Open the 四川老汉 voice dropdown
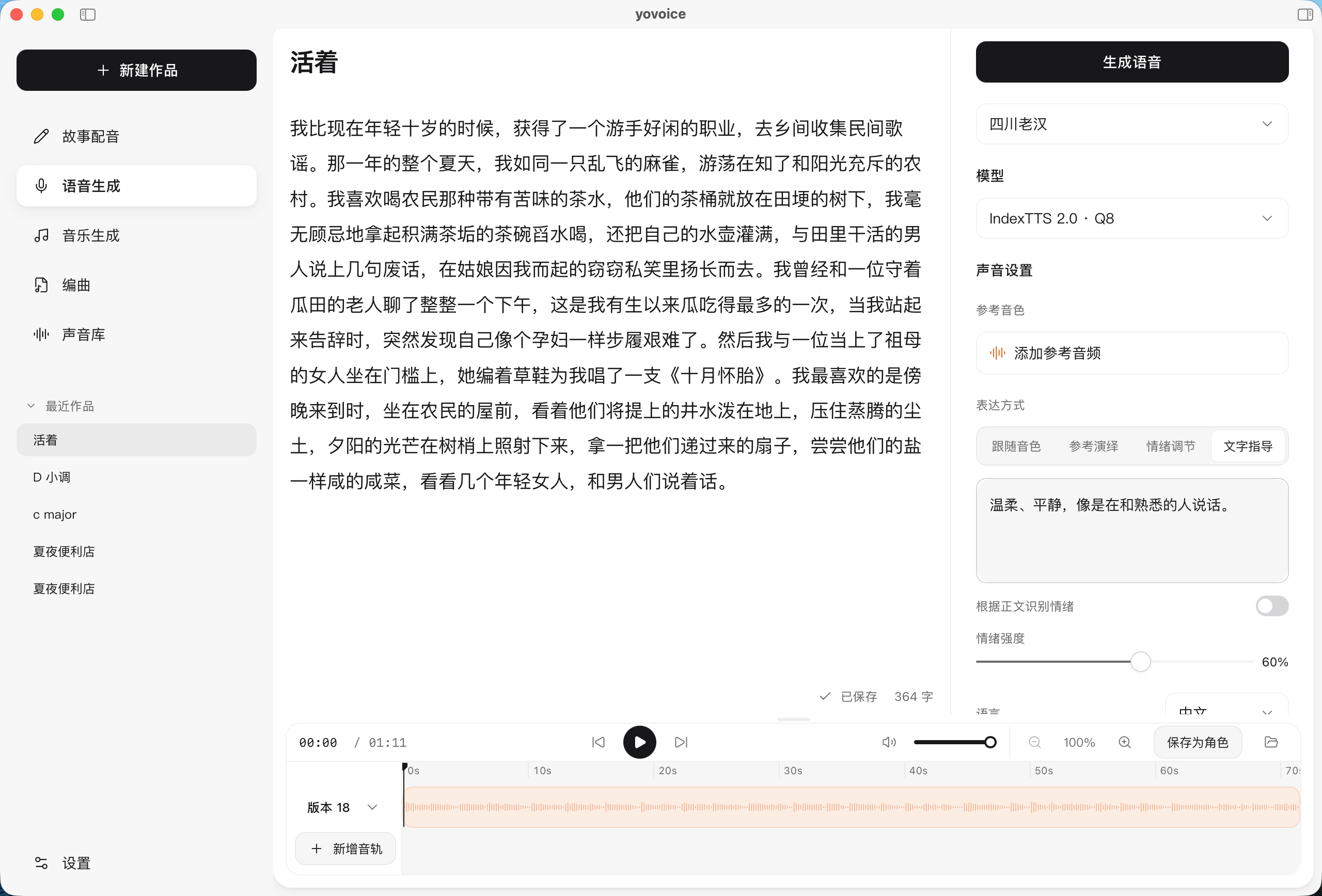 [x=1132, y=124]
